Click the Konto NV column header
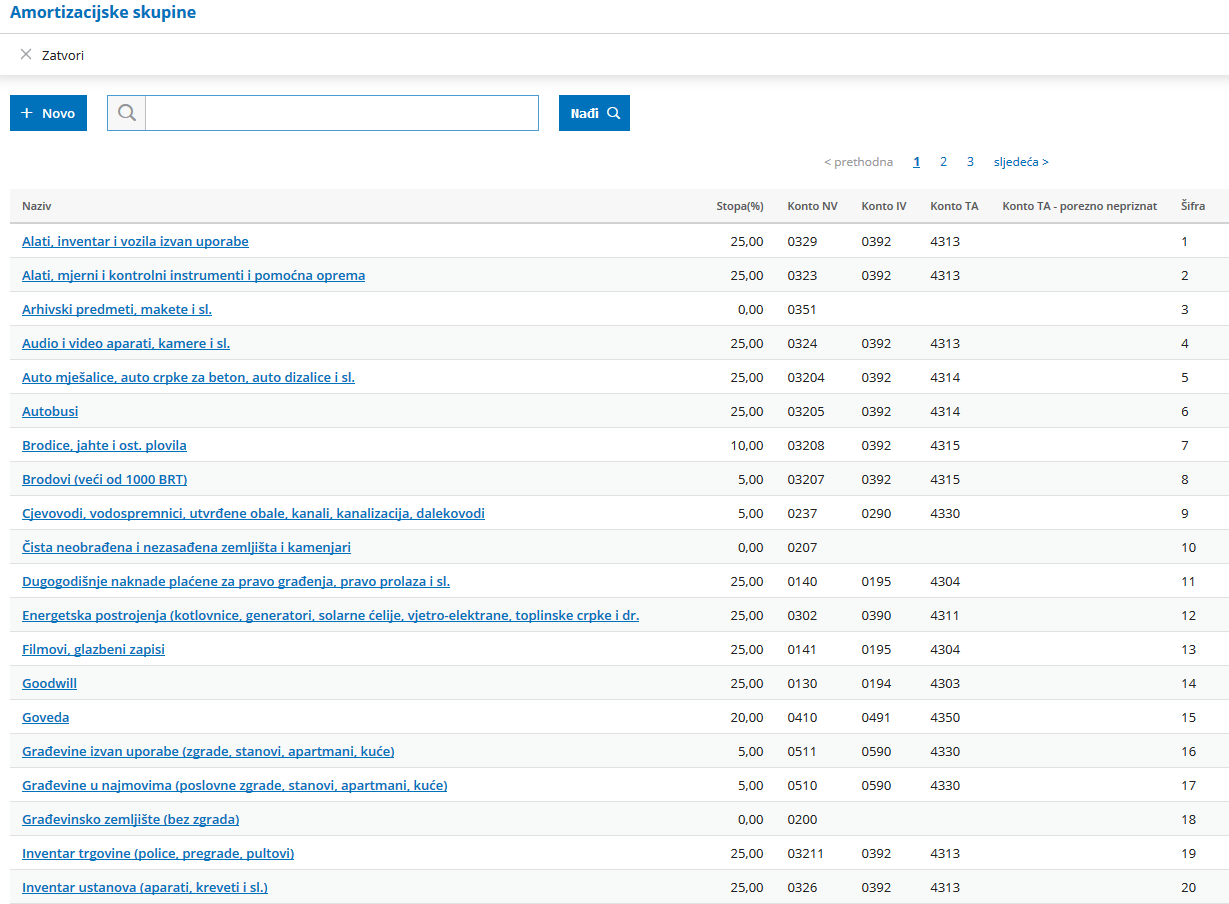The height and width of the screenshot is (904, 1229). click(x=812, y=206)
